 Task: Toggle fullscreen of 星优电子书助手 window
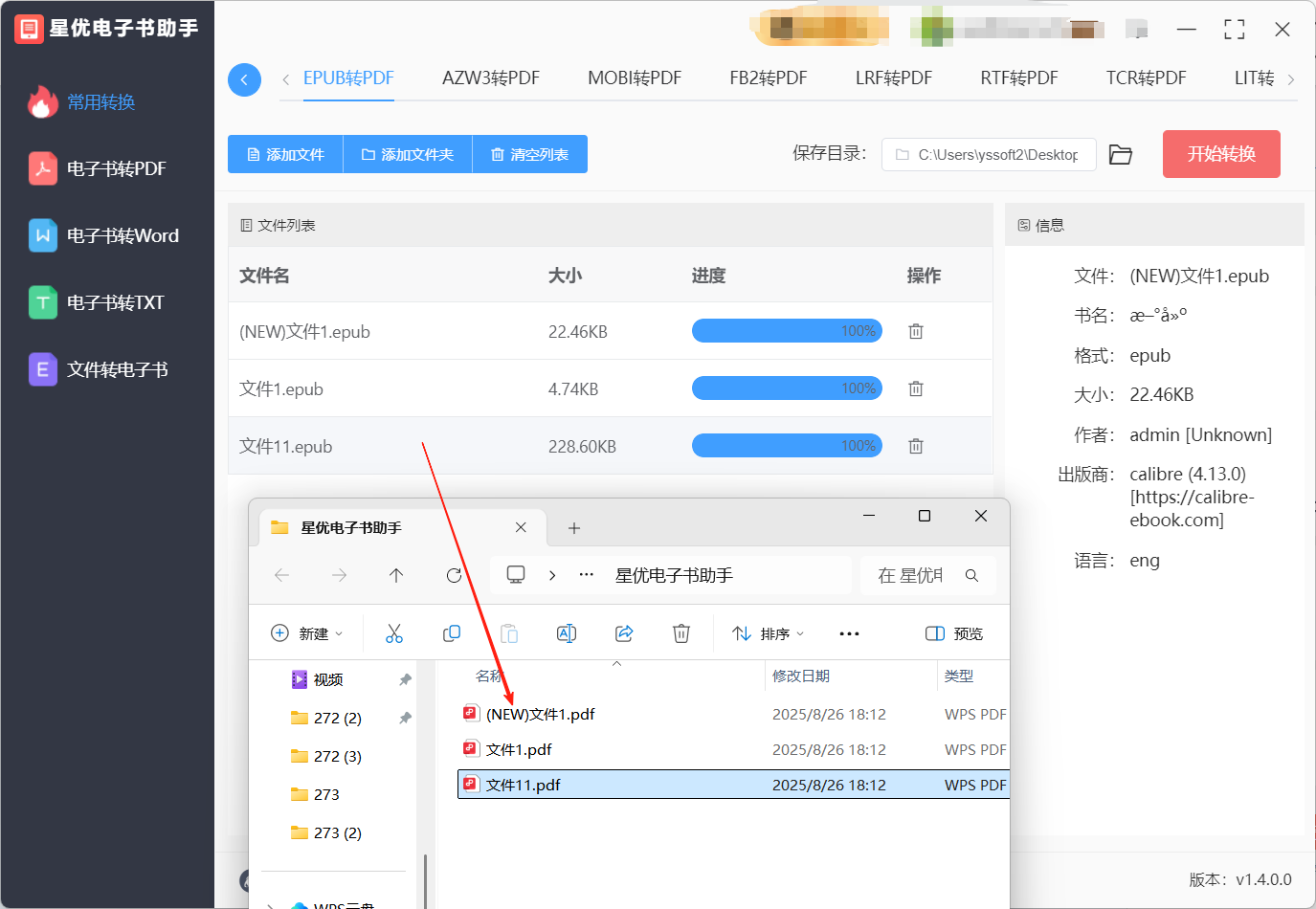[1235, 30]
